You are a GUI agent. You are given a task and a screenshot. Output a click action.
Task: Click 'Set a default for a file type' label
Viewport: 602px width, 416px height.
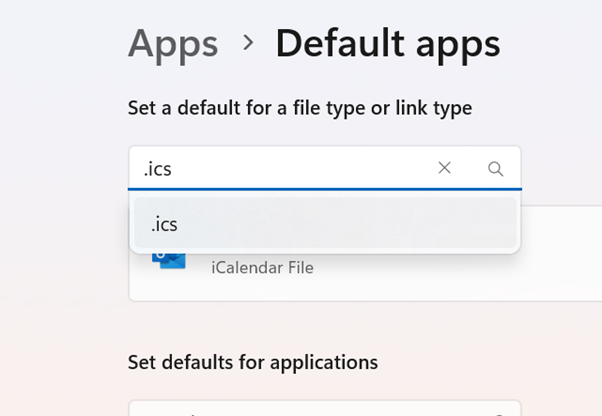pyautogui.click(x=299, y=107)
